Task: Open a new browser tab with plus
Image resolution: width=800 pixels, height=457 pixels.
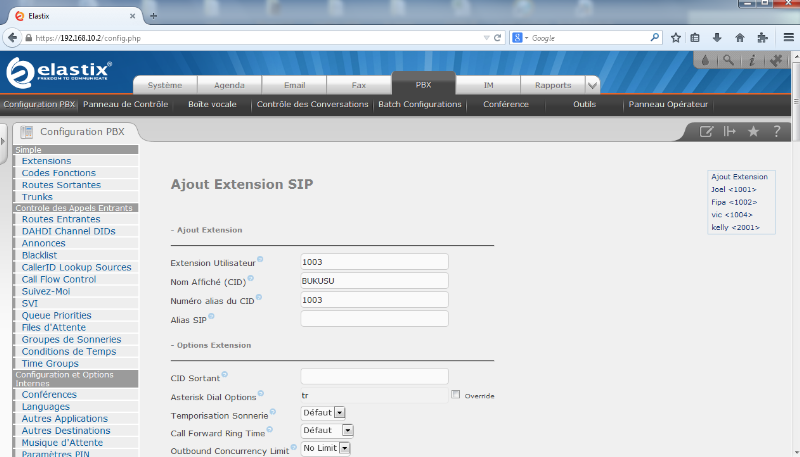Action: [x=153, y=16]
